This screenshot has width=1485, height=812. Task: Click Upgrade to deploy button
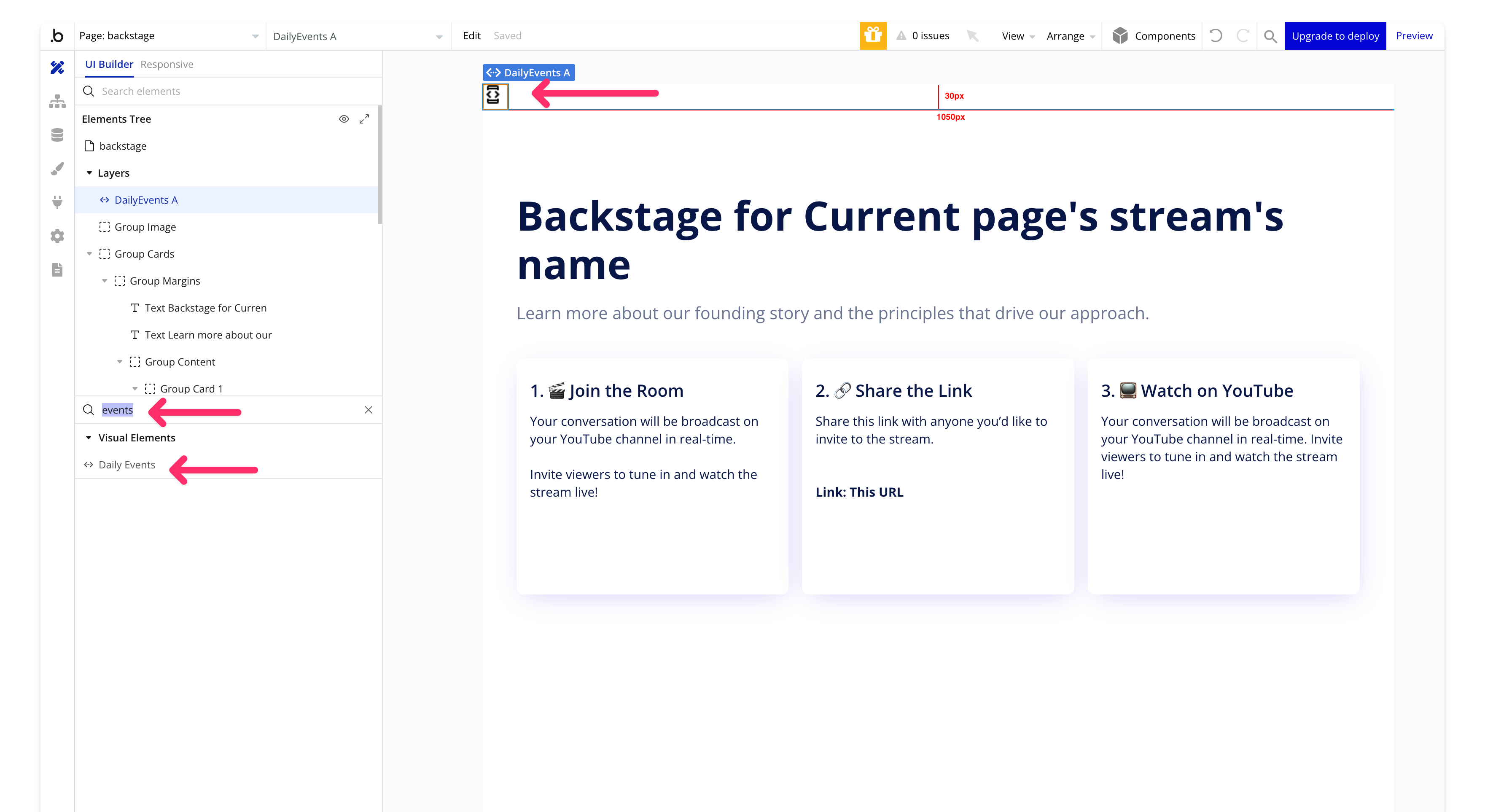[1335, 36]
